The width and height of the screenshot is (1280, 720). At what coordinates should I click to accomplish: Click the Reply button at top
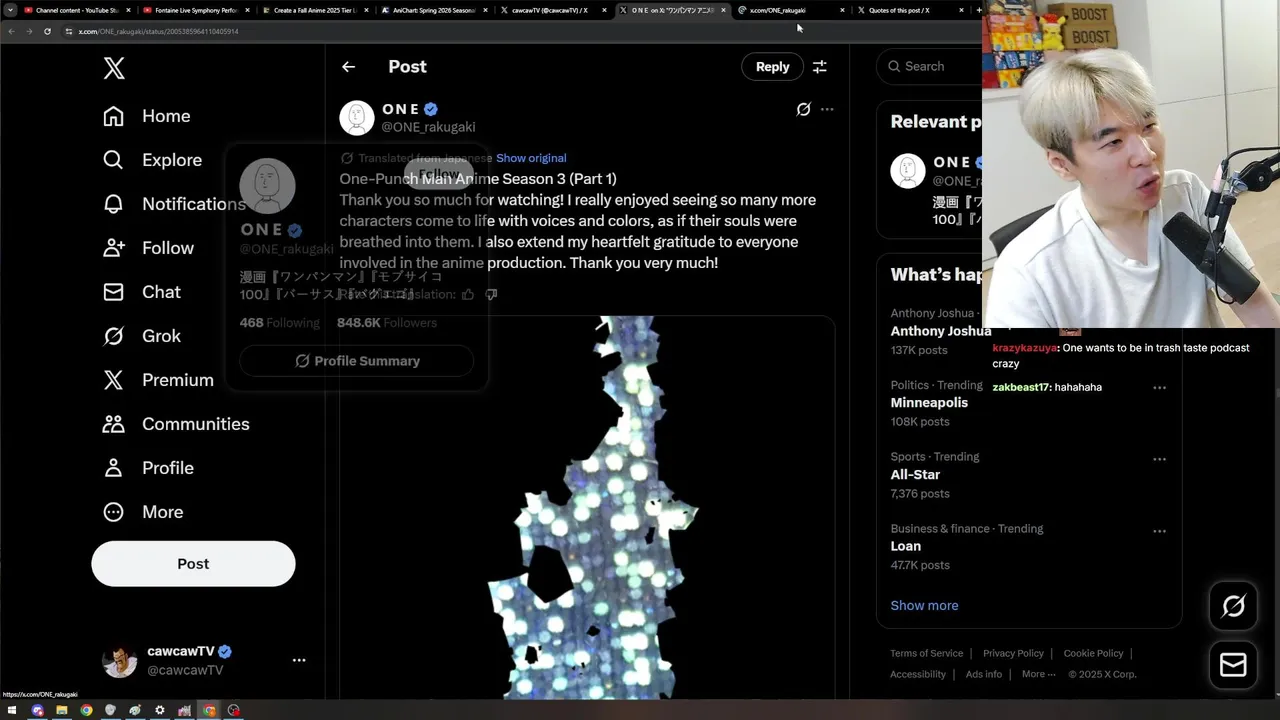click(772, 67)
